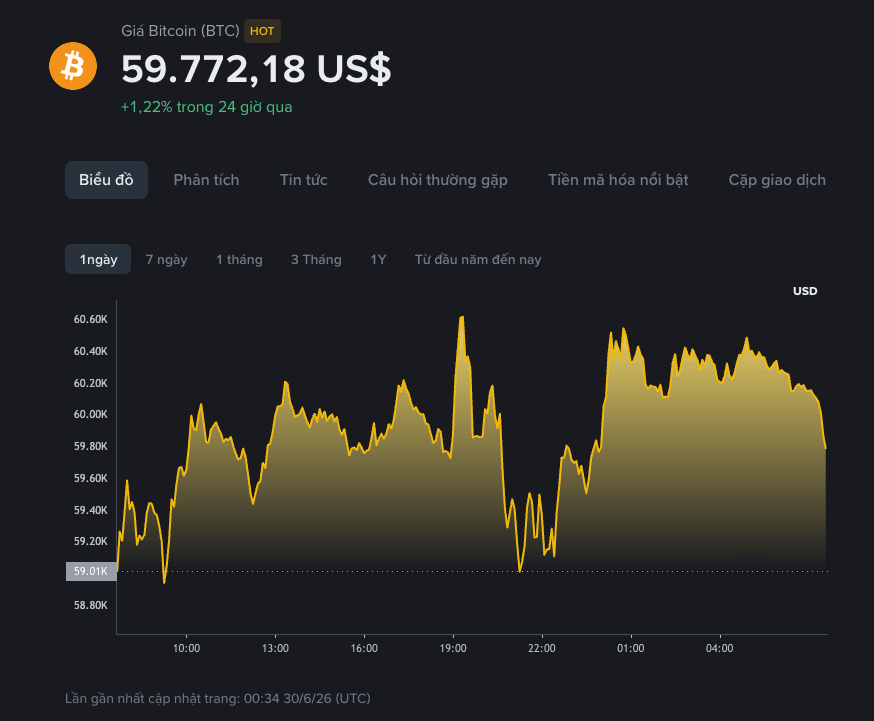Click the +1,22% trong 24 giờ qua text
The width and height of the screenshot is (874, 721).
206,107
